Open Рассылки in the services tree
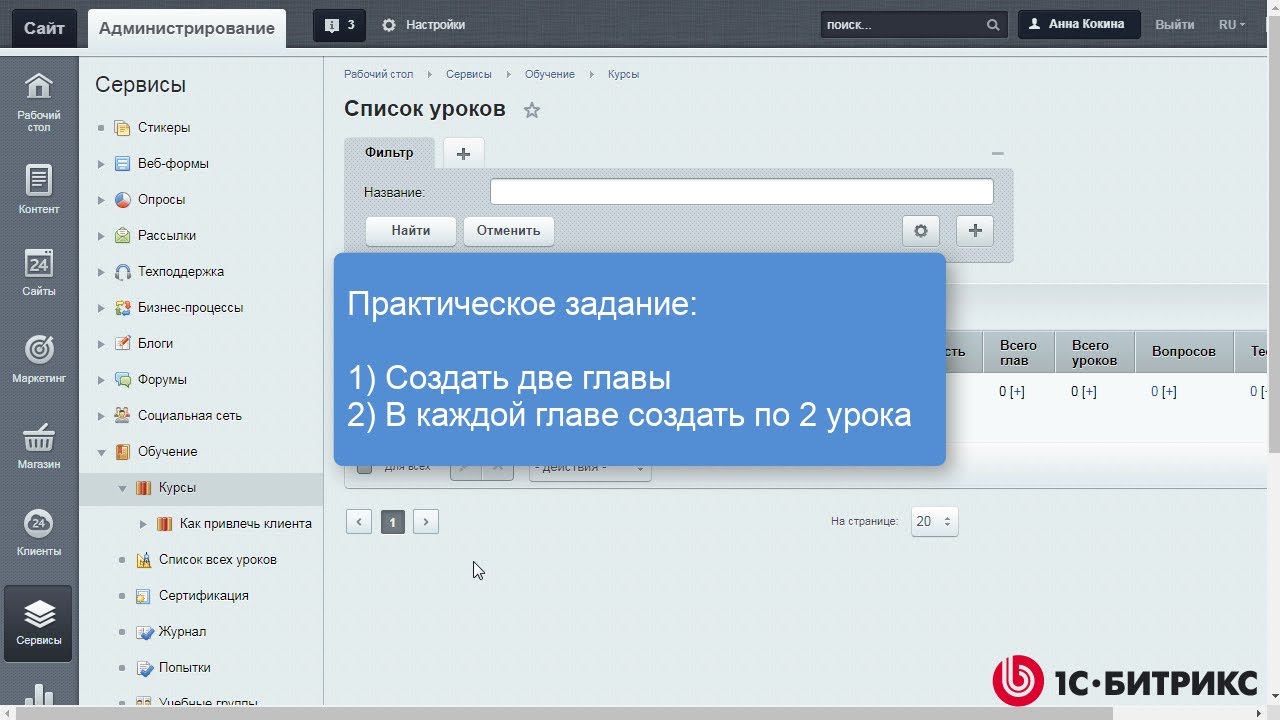Screen dimensions: 1280x720 point(167,235)
